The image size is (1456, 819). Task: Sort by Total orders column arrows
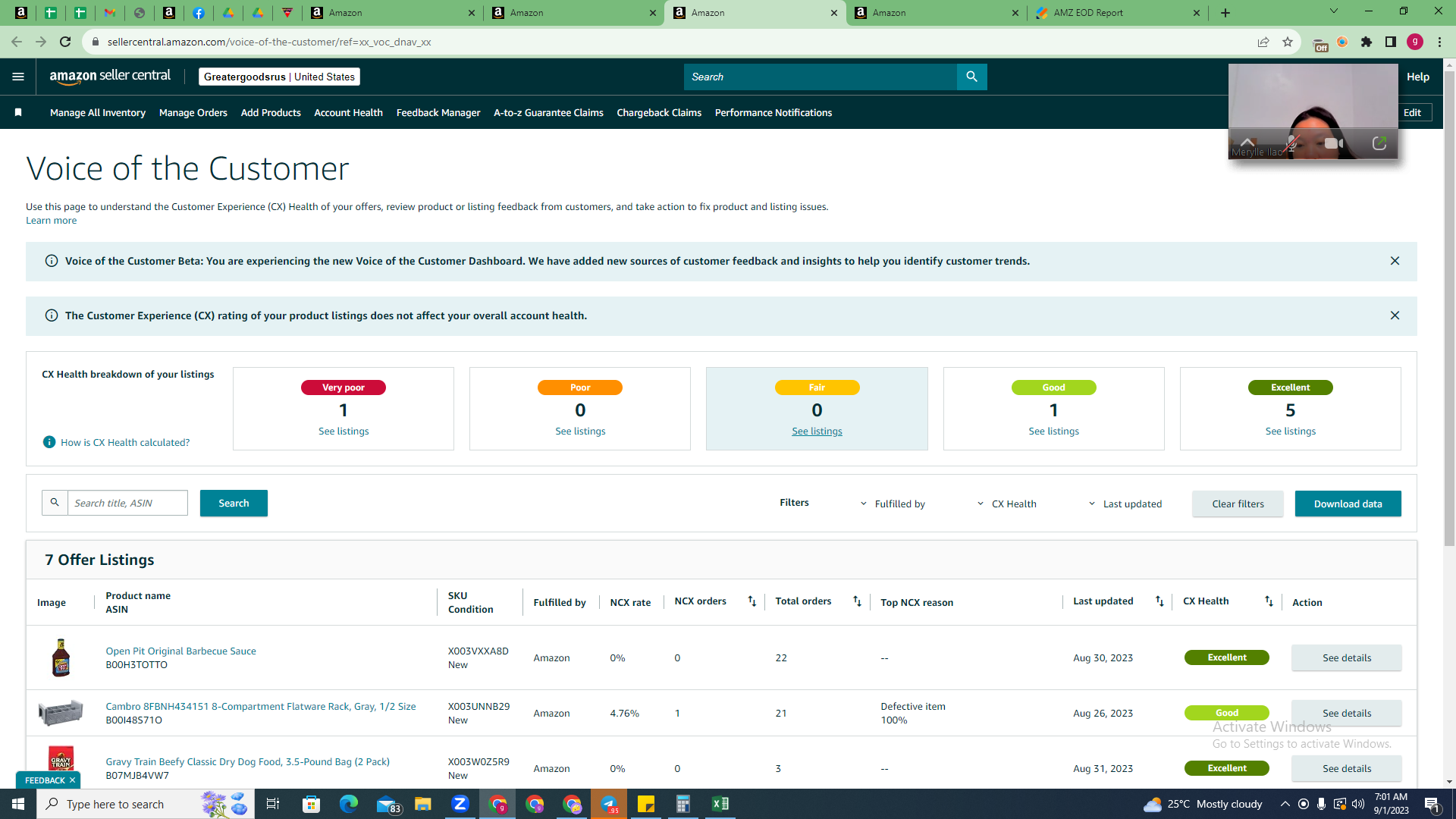(x=857, y=601)
